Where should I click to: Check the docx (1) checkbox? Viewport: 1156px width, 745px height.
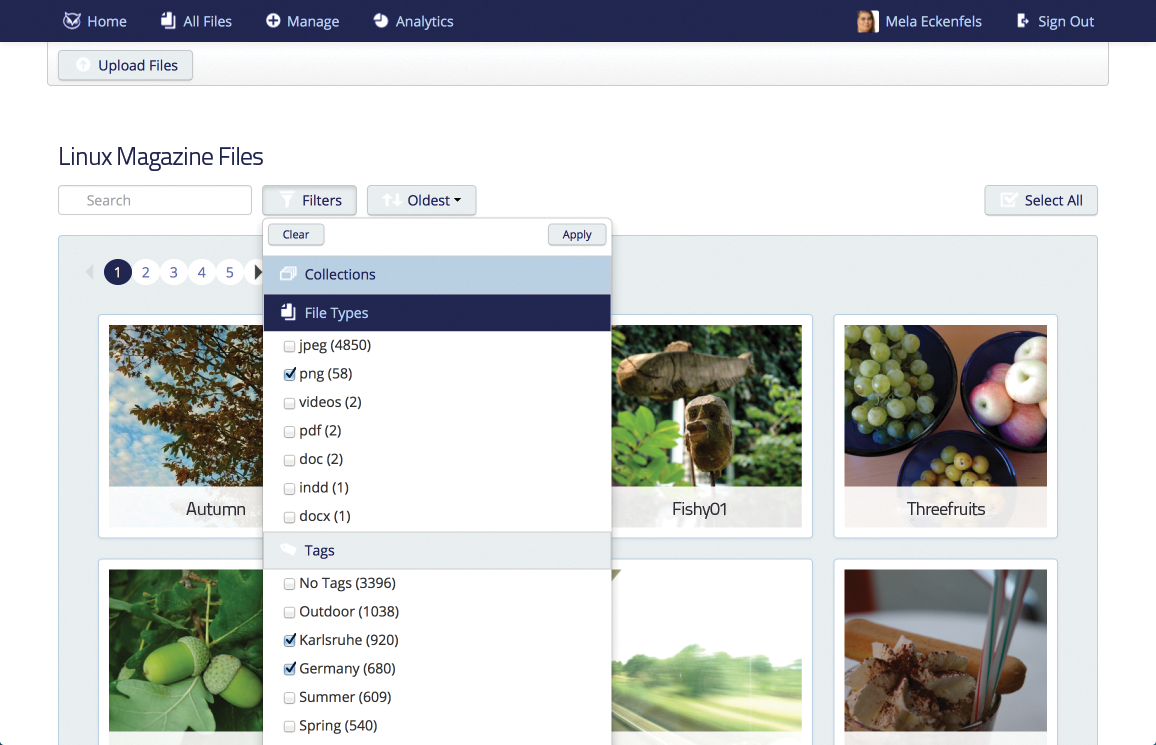[289, 517]
